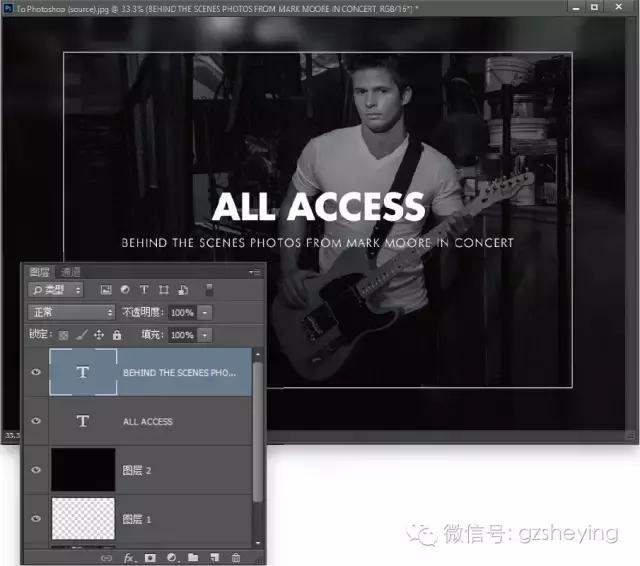Open the 不透明度 opacity slider arrow
The width and height of the screenshot is (640, 566).
[x=205, y=313]
